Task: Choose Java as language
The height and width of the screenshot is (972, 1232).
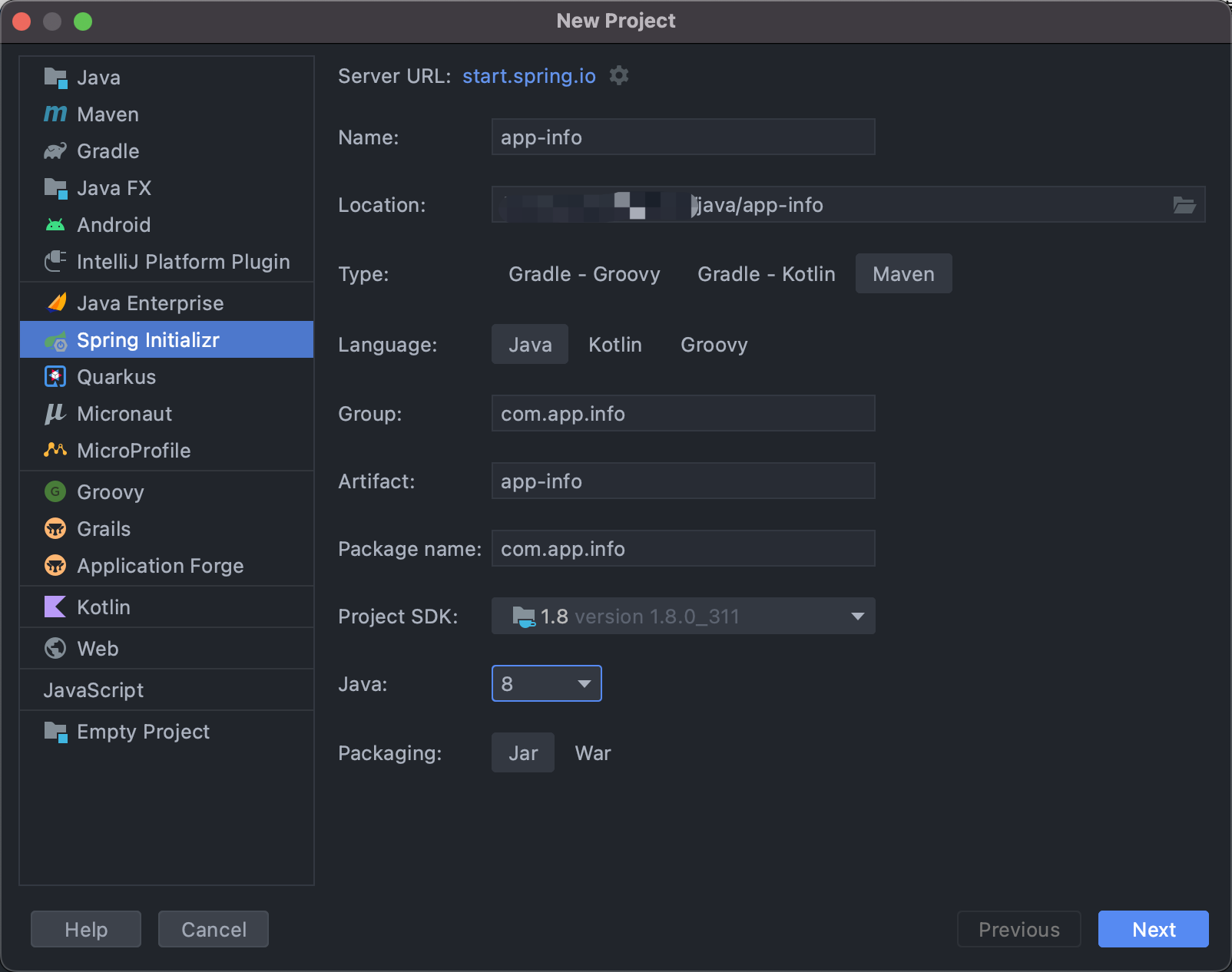Action: click(530, 345)
